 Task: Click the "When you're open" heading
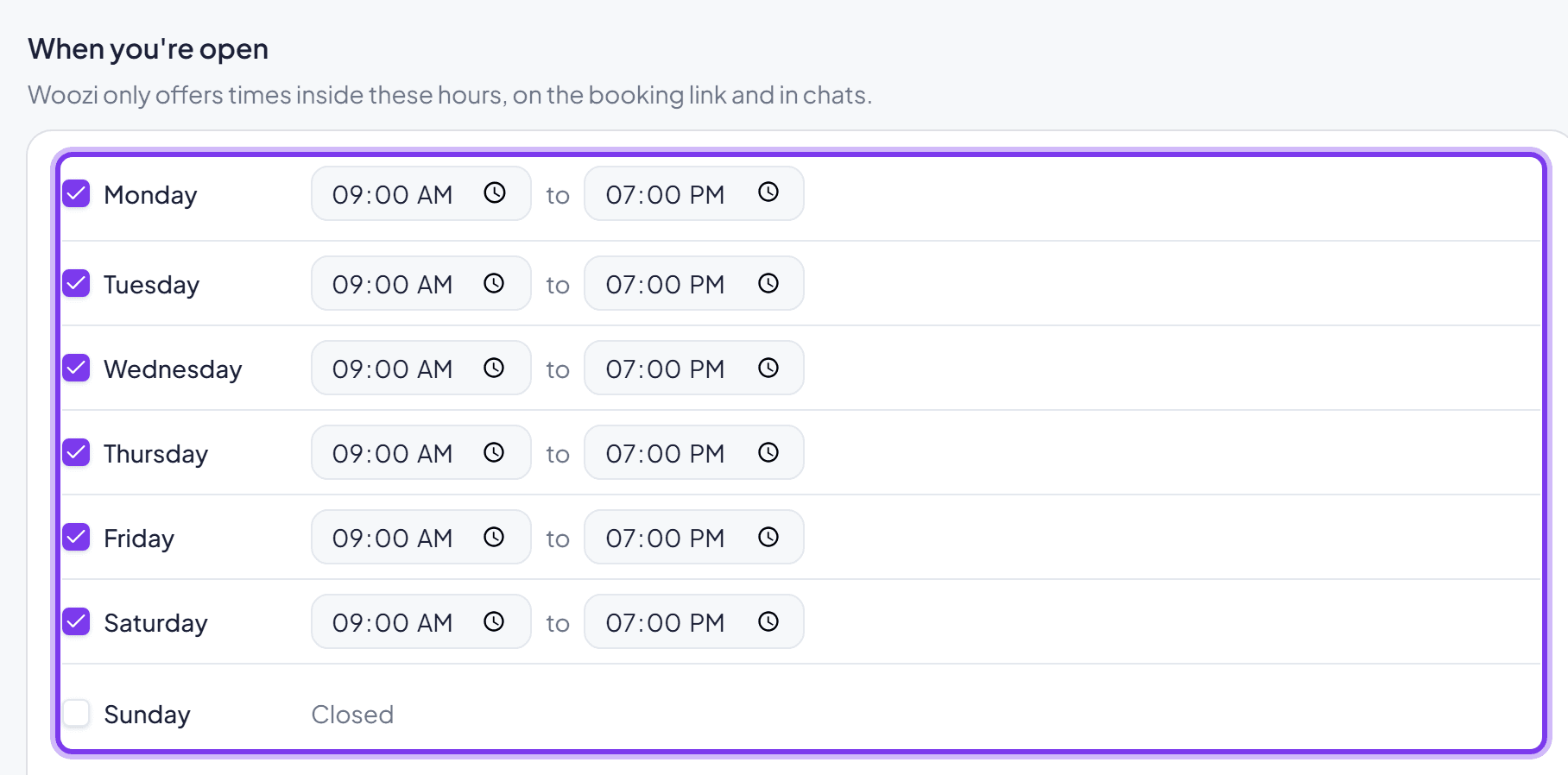(x=148, y=49)
